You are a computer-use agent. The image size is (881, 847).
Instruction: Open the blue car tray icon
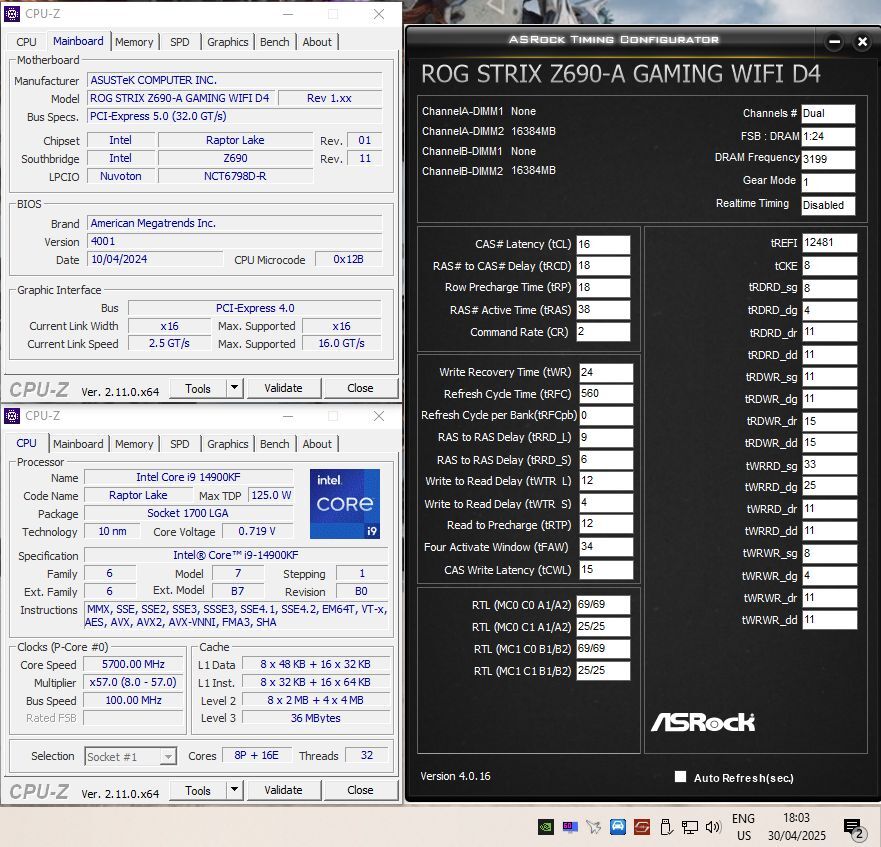[x=617, y=827]
